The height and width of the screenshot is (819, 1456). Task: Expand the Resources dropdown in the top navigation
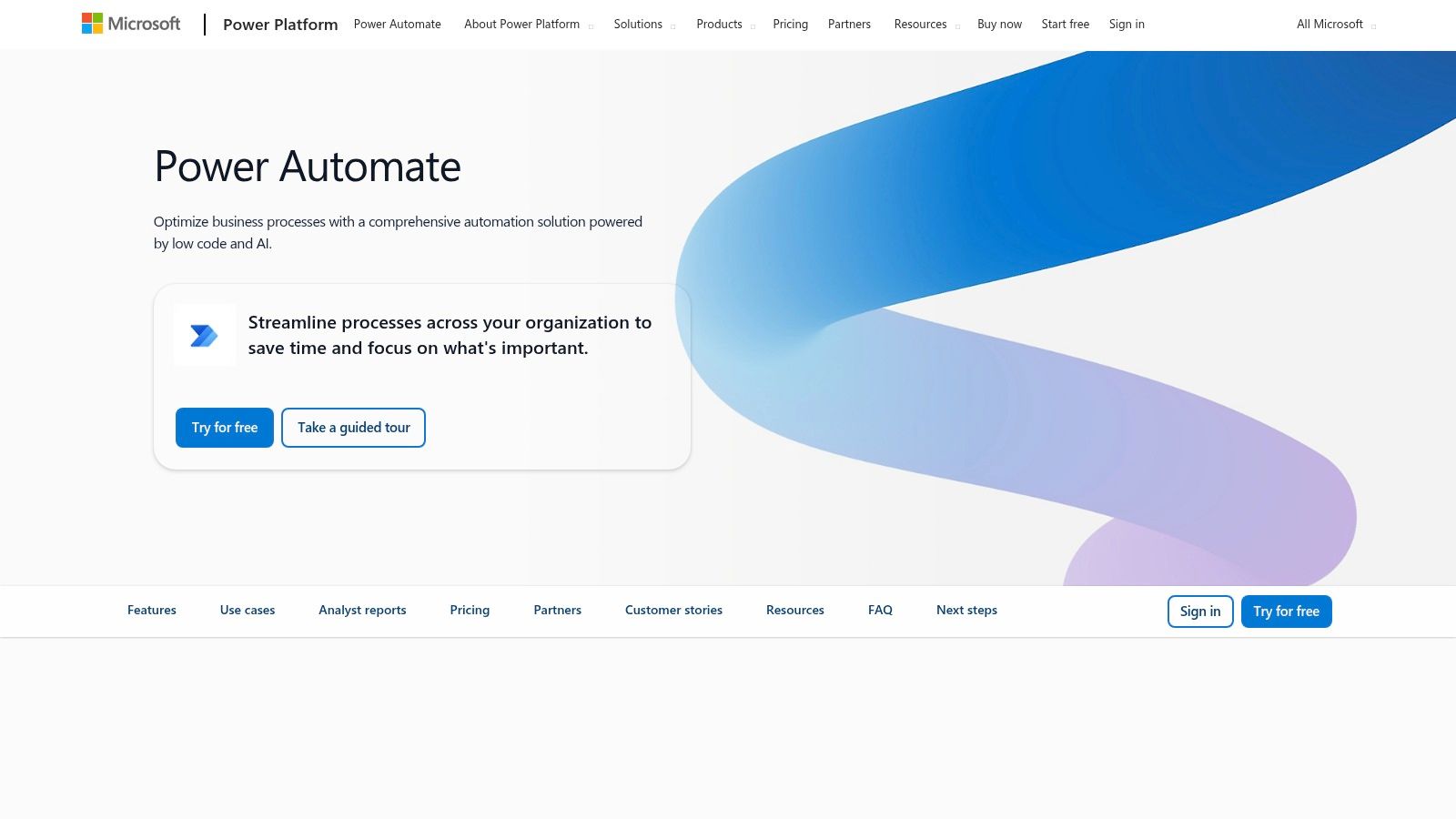point(926,25)
